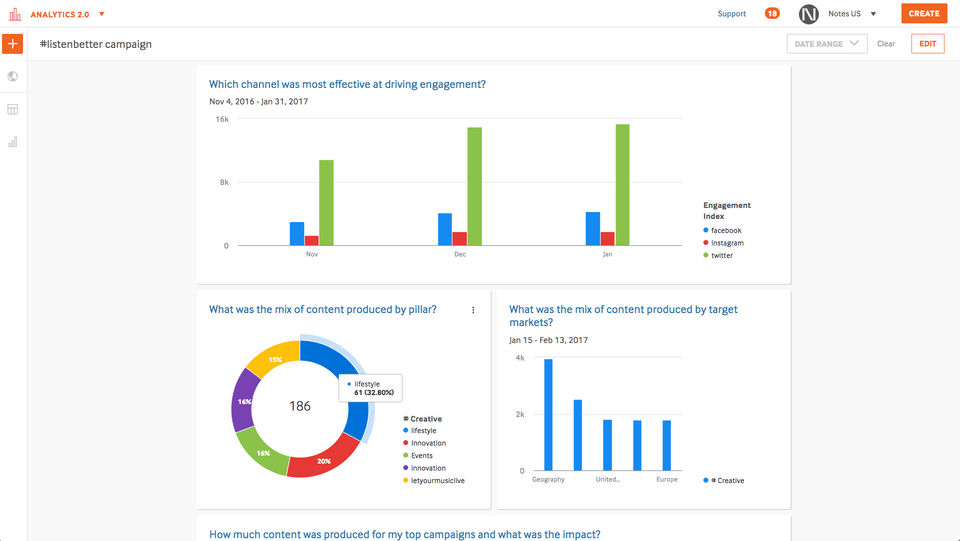Click the Engagement Index legend heading
Screen dimensions: 960x541
click(x=727, y=211)
